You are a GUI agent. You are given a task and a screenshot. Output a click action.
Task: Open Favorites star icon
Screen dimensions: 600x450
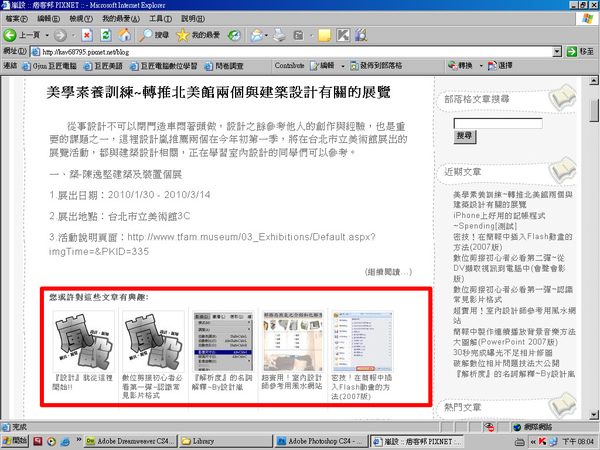(183, 35)
